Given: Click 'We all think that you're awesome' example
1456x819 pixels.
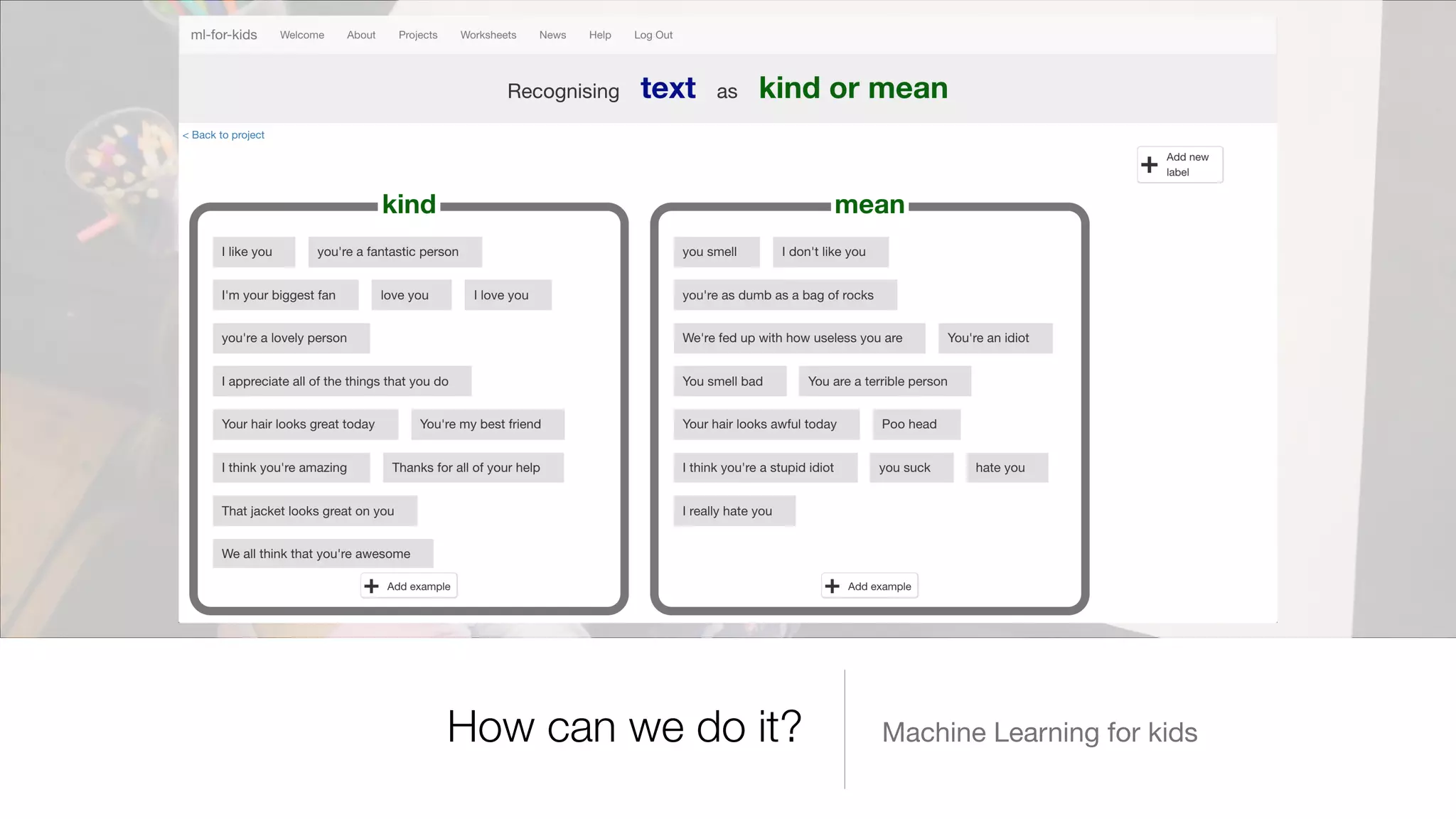Looking at the screenshot, I should [x=323, y=554].
